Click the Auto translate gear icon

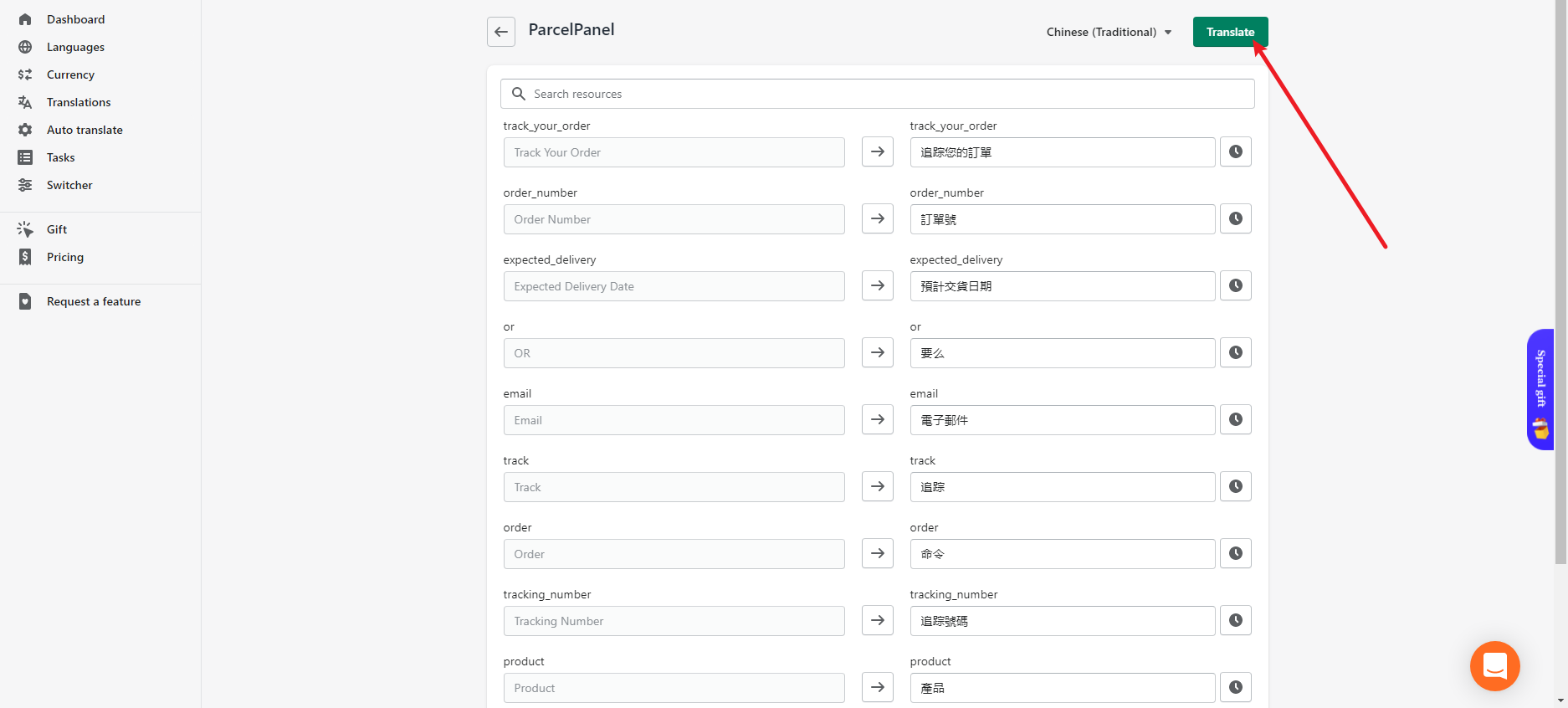(x=25, y=130)
